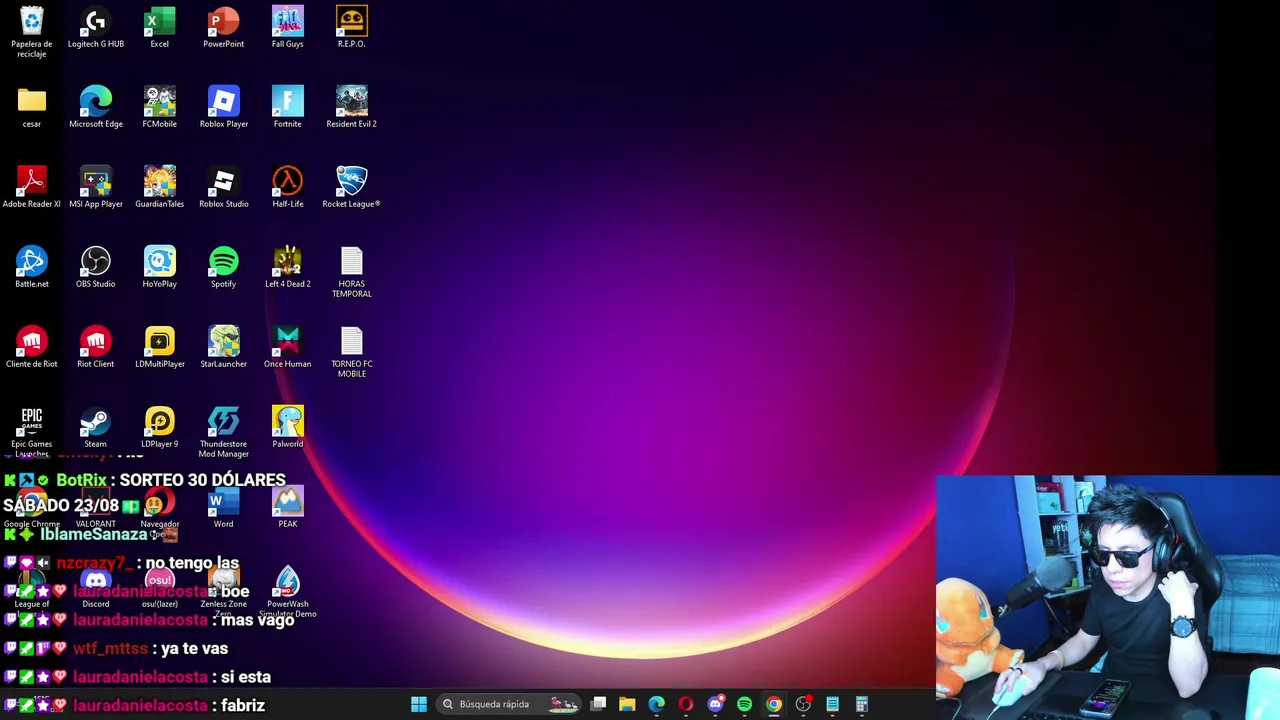
Task: Select the GuardianTales desktop icon
Action: point(160,188)
